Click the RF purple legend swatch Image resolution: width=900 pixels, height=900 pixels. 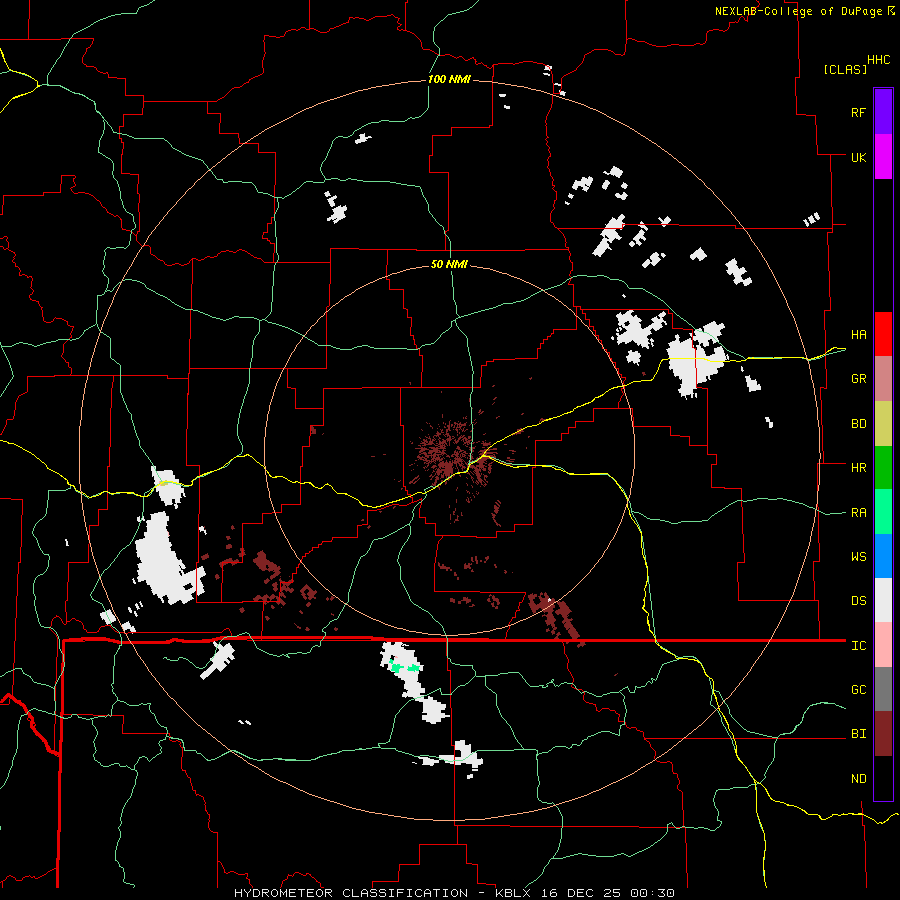[x=883, y=112]
